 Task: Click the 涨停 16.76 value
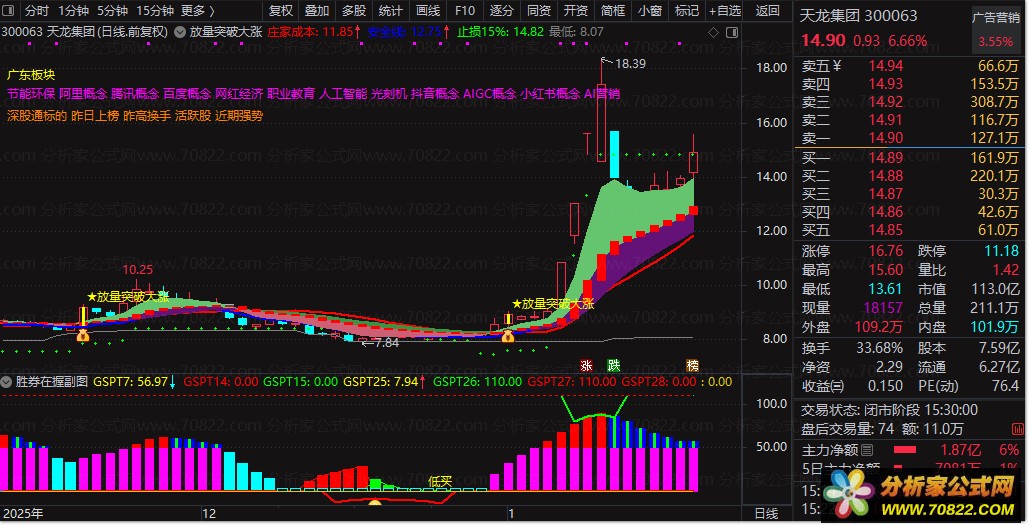[x=886, y=251]
